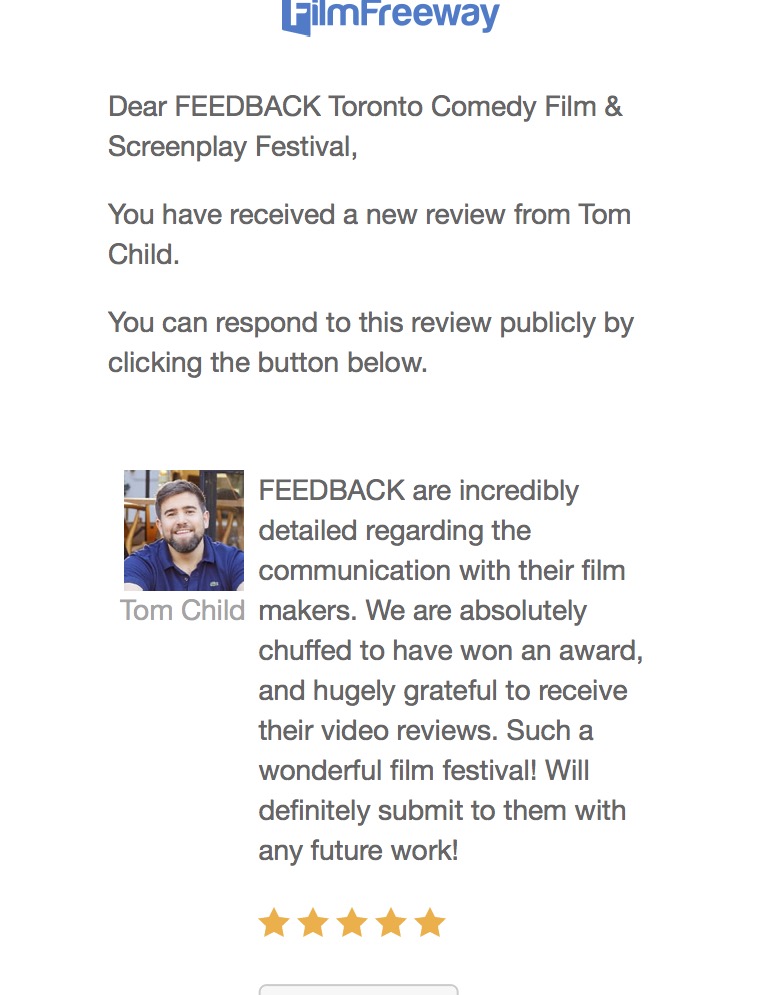Click 'Screenplay Festival,' in the greeting
This screenshot has width=774, height=995.
[x=232, y=146]
